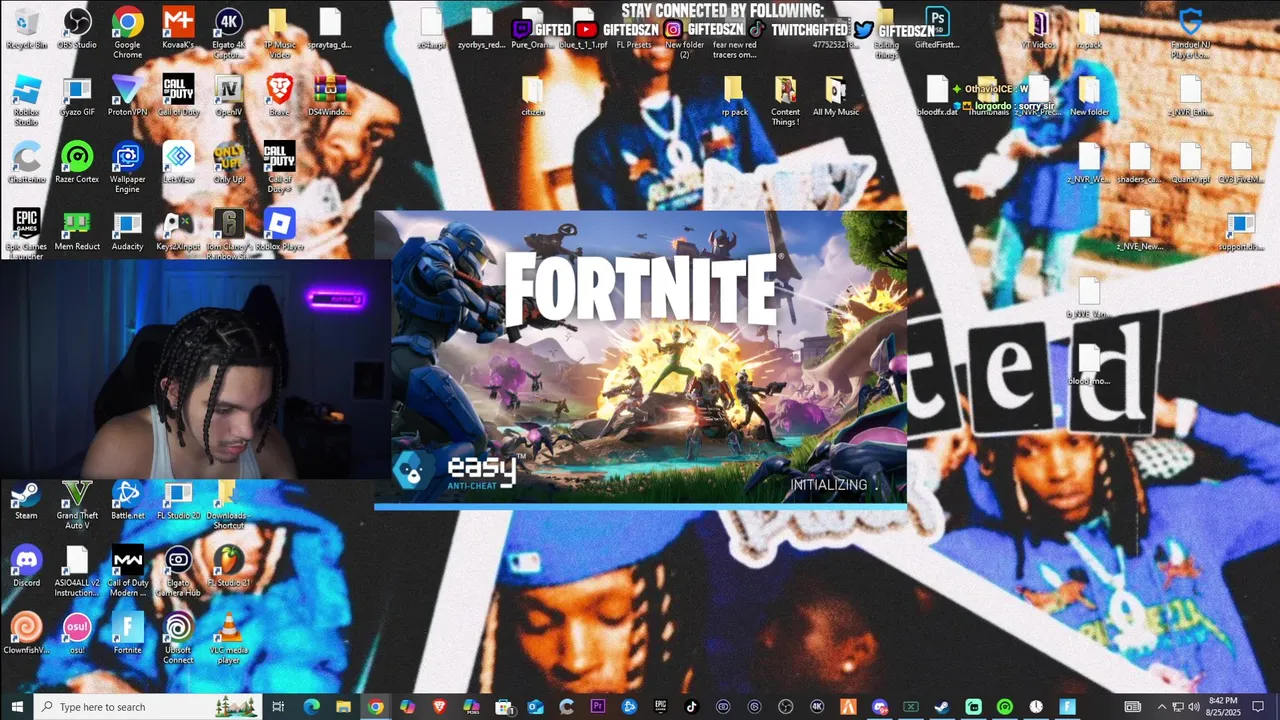The image size is (1280, 720).
Task: Open the clock showing 8:42 PM
Action: [x=1223, y=707]
